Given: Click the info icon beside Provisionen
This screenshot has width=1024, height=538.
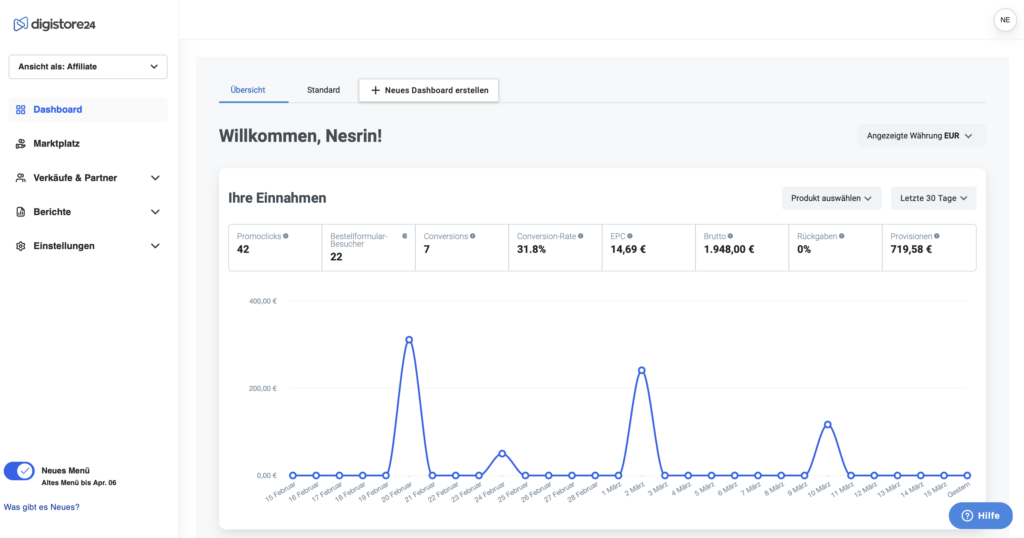Looking at the screenshot, I should 936,236.
